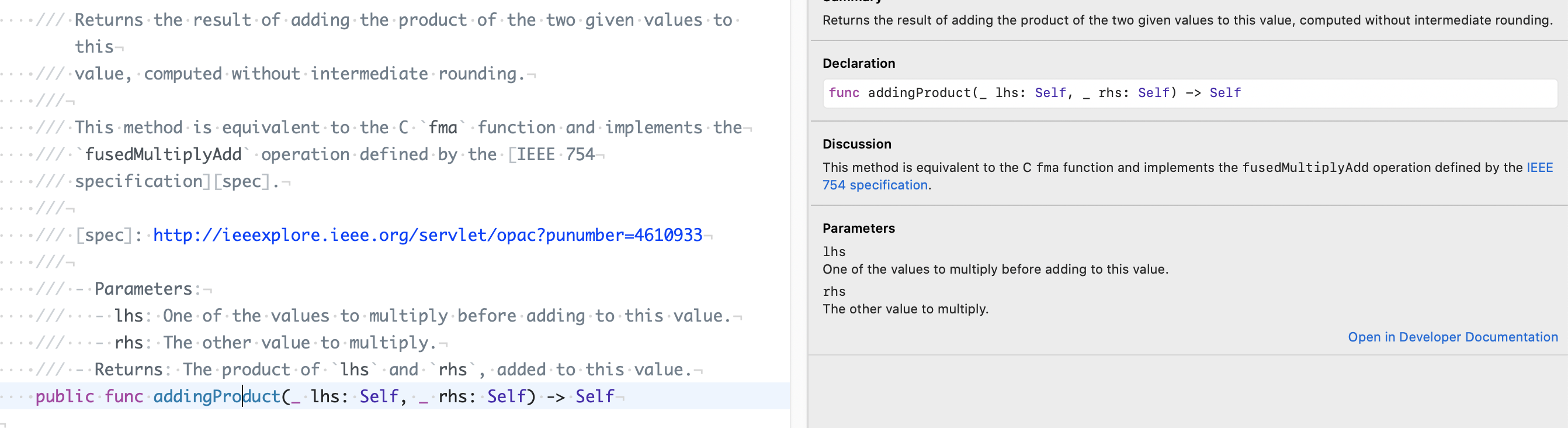Click the 'lhs: One of the values' comment line

pyautogui.click(x=388, y=316)
